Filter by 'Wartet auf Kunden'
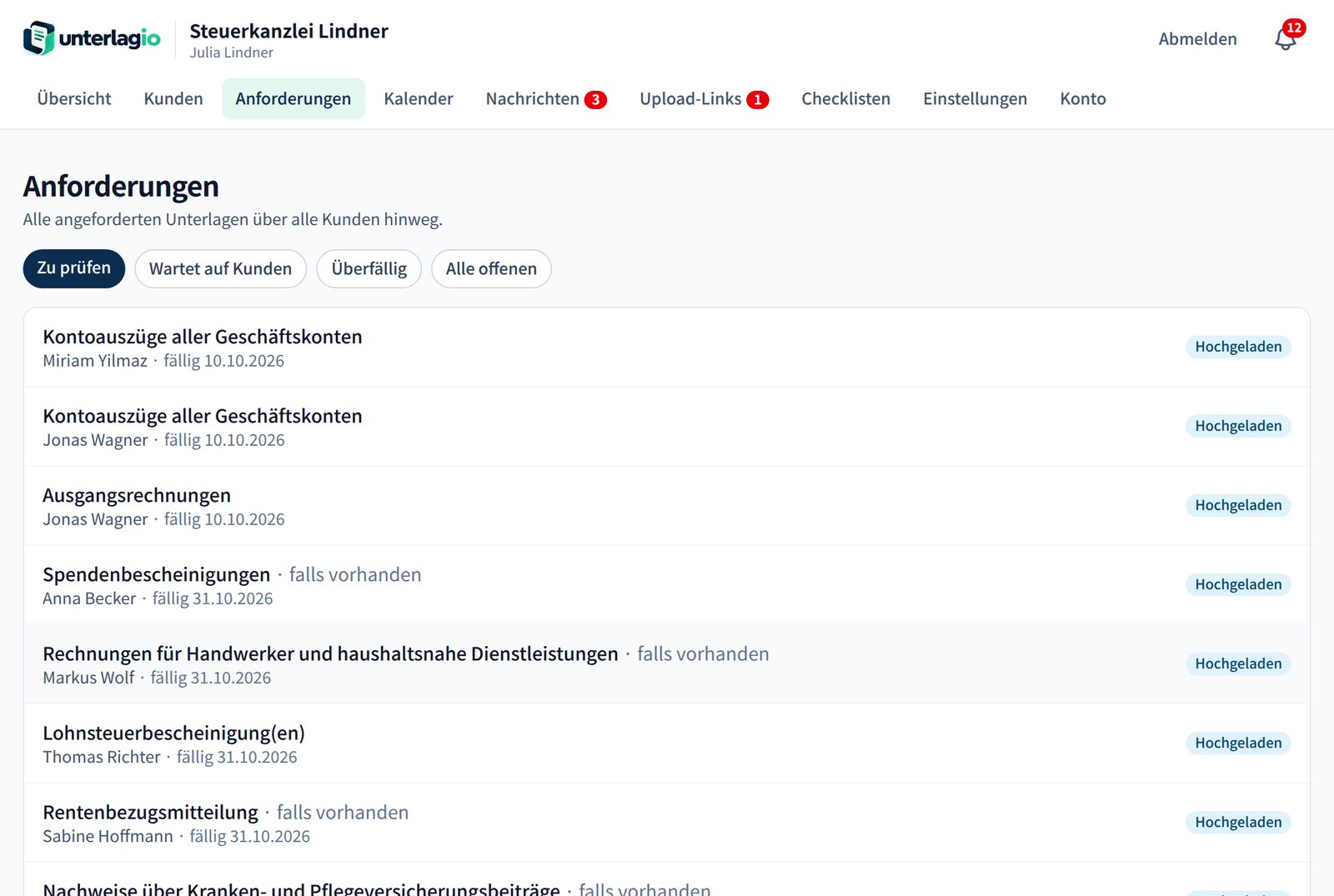The image size is (1334, 896). [221, 268]
